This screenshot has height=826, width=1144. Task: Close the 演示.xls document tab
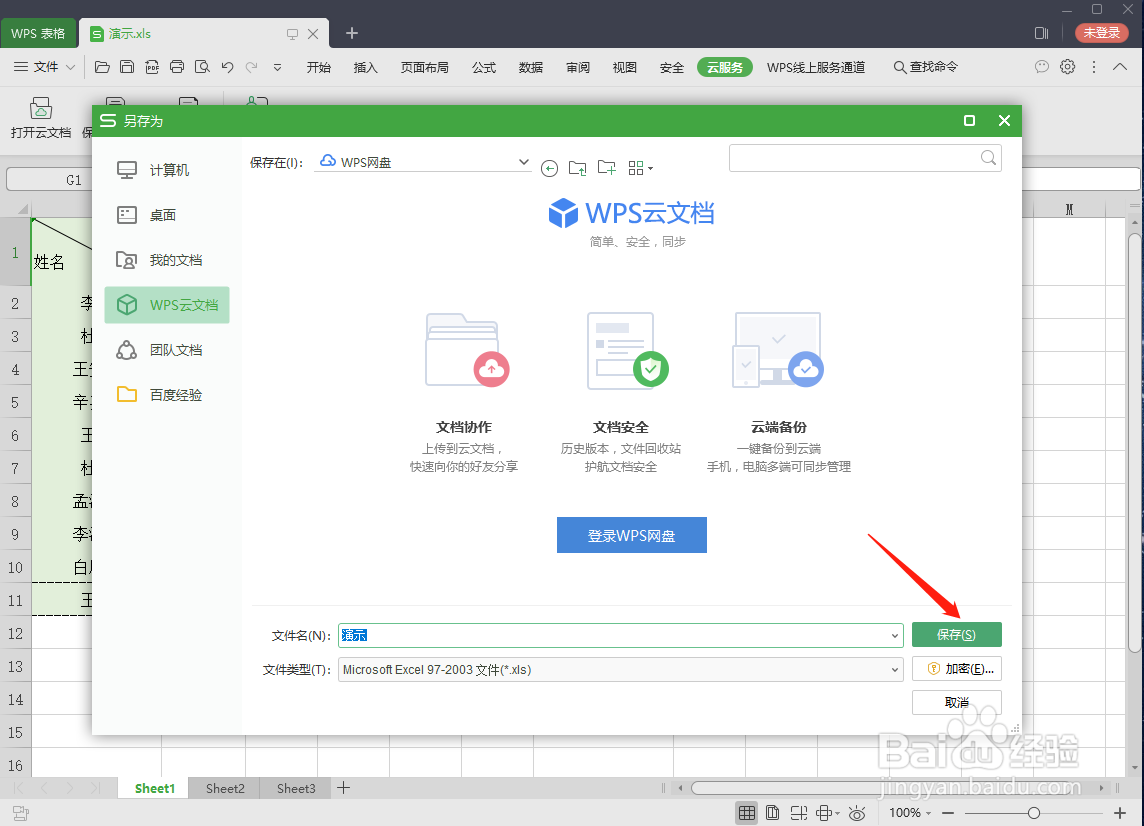coord(313,34)
